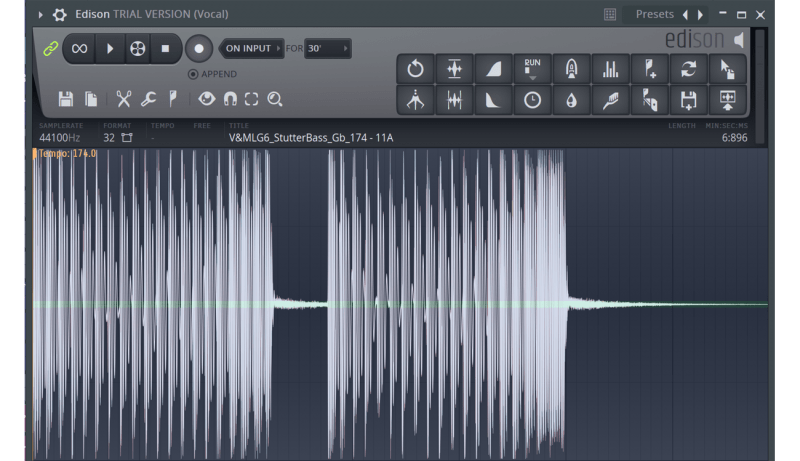Screen dimensions: 800x461
Task: Open the file menu floppy disk icon
Action: click(66, 99)
